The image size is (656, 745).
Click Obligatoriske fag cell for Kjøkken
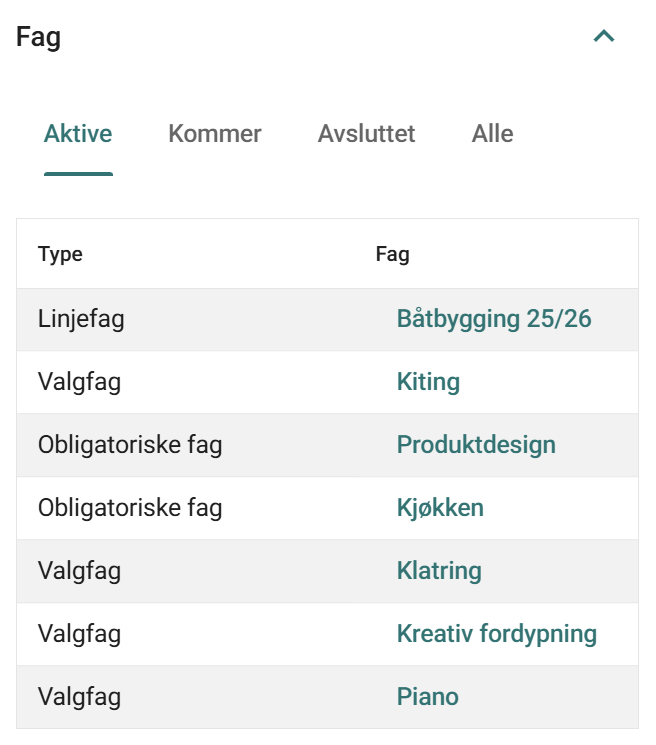tap(130, 508)
